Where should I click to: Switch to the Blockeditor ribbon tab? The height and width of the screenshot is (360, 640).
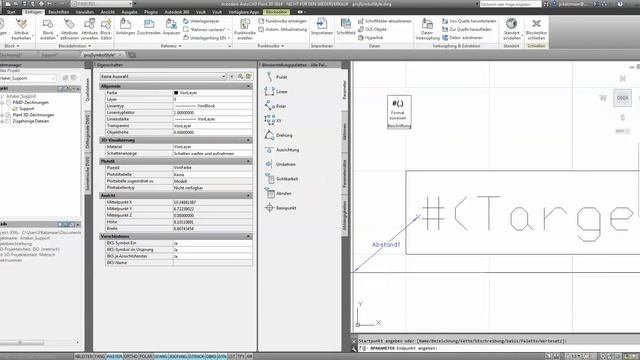[276, 12]
